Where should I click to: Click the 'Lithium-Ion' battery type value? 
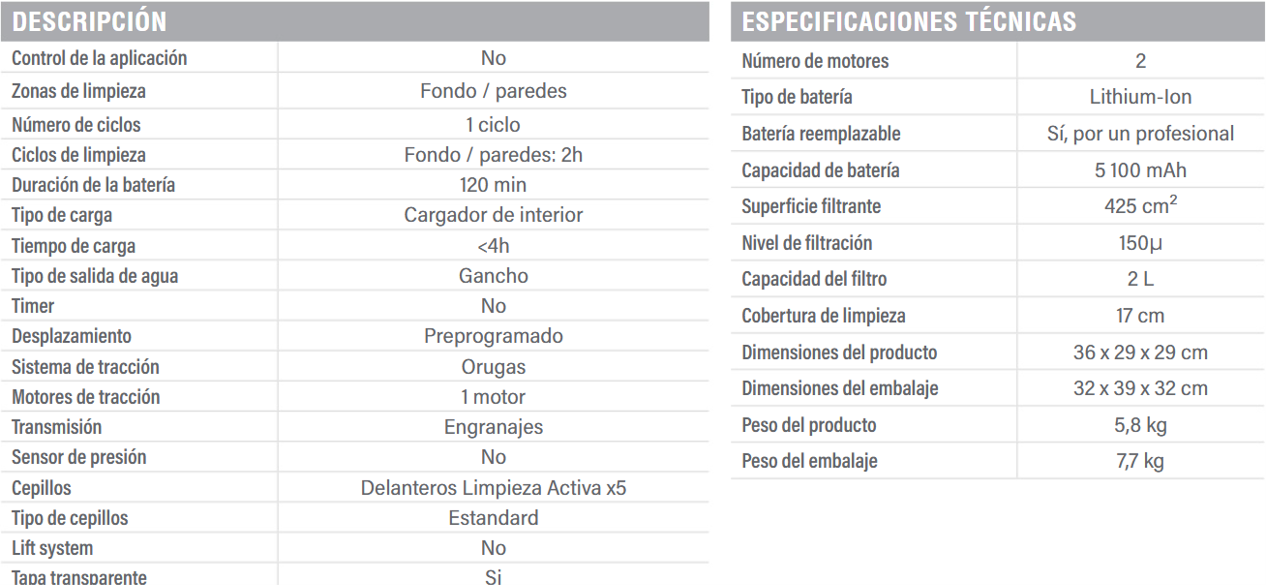pyautogui.click(x=1140, y=96)
